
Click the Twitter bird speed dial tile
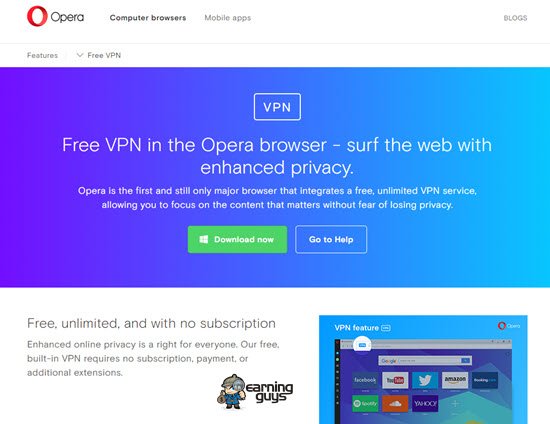425,380
